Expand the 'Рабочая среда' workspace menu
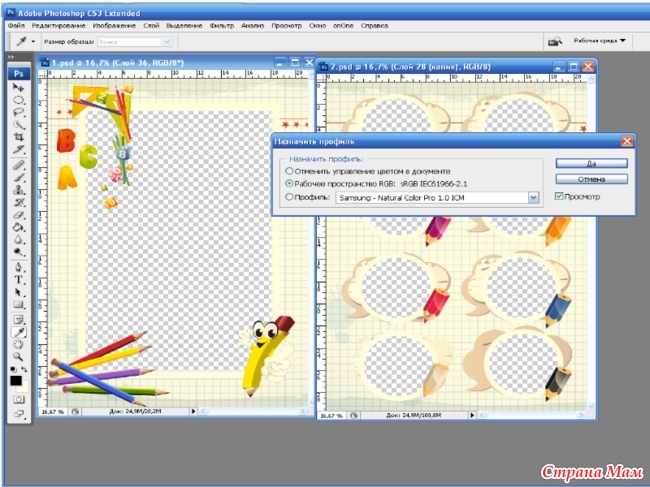 click(600, 41)
